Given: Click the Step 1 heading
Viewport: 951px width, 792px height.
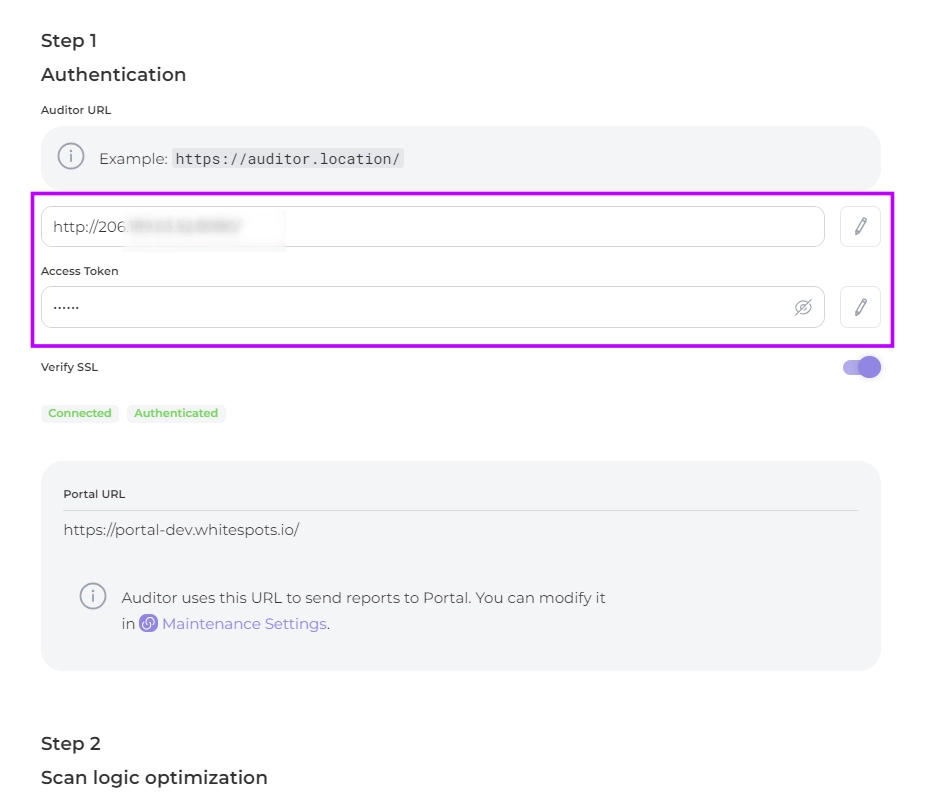Looking at the screenshot, I should 69,41.
